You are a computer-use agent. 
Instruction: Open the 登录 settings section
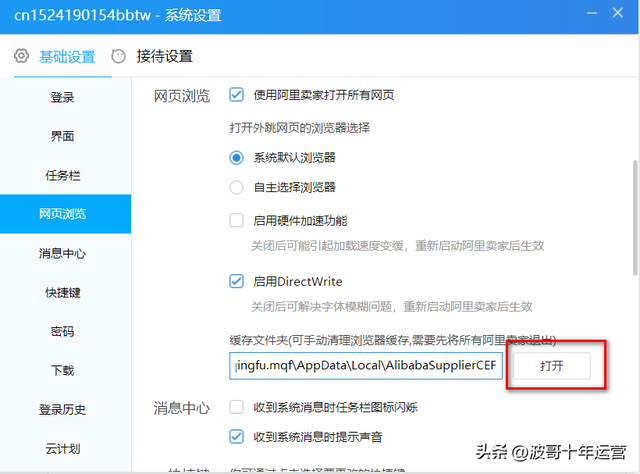pyautogui.click(x=62, y=98)
